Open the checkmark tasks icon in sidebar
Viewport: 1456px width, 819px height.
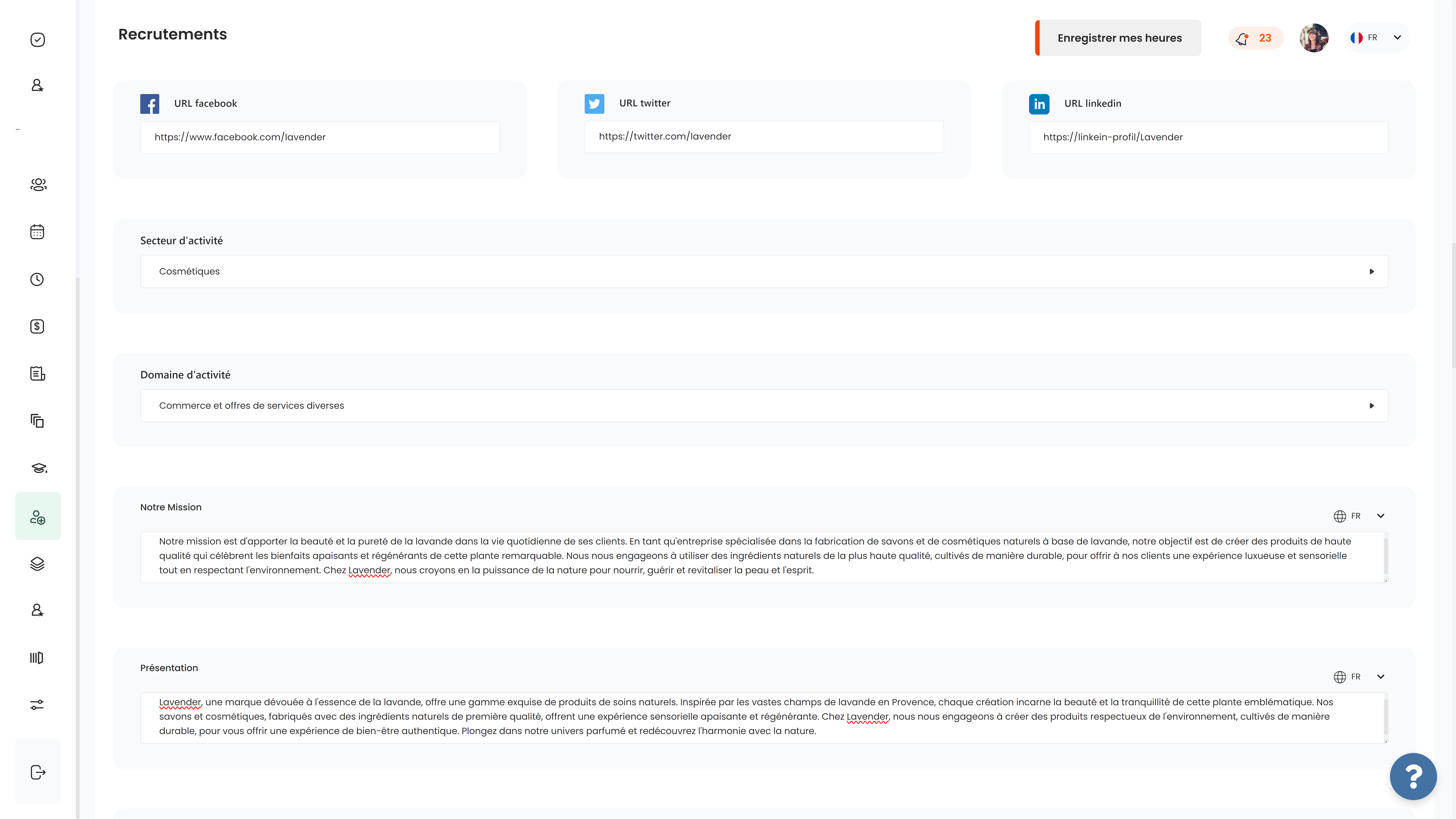tap(37, 40)
